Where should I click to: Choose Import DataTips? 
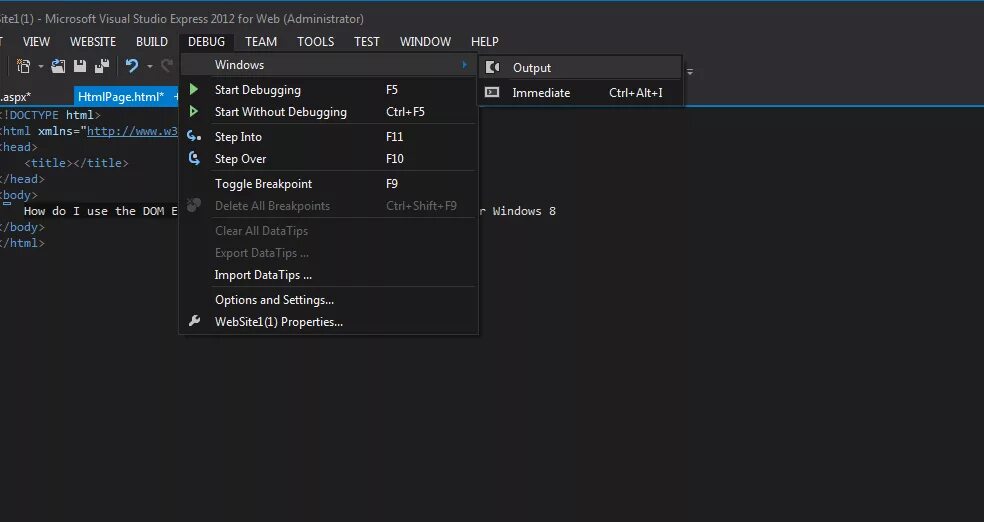(328, 275)
